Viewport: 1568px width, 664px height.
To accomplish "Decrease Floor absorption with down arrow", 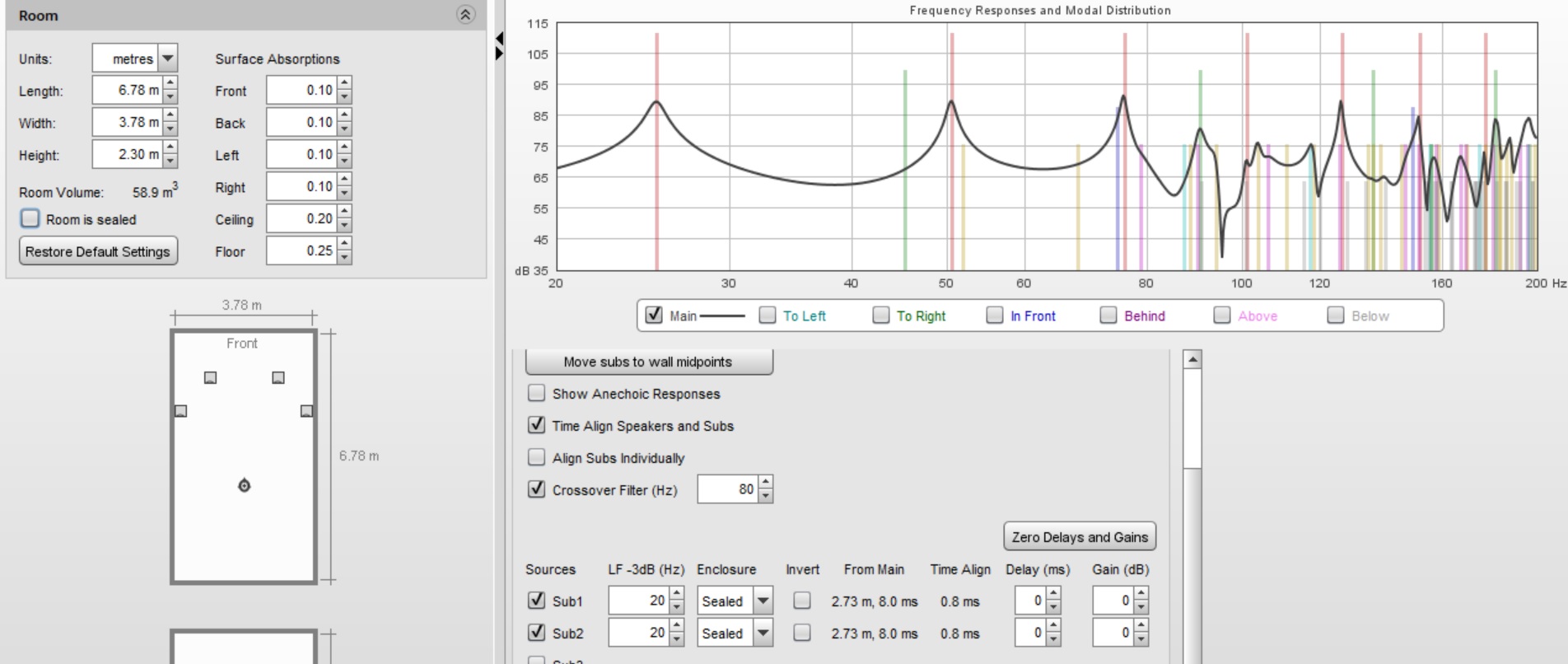I will point(344,257).
